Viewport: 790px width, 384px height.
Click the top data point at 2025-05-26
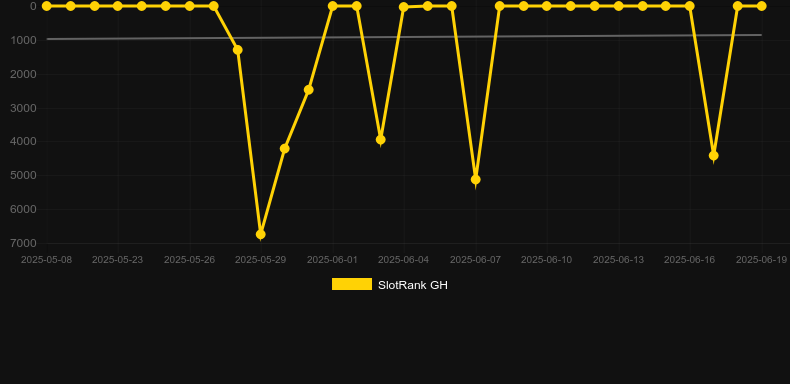pyautogui.click(x=189, y=6)
